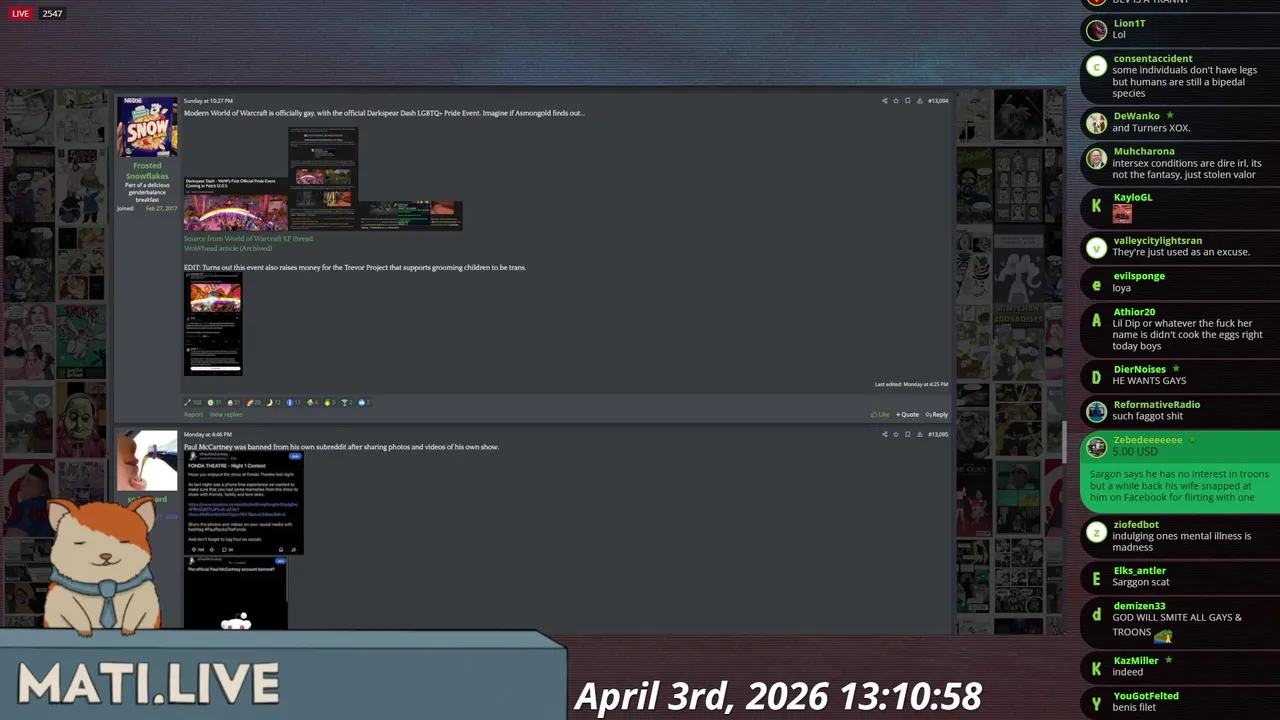Click Athior20's chat username
The width and height of the screenshot is (1280, 720).
[x=1134, y=312]
